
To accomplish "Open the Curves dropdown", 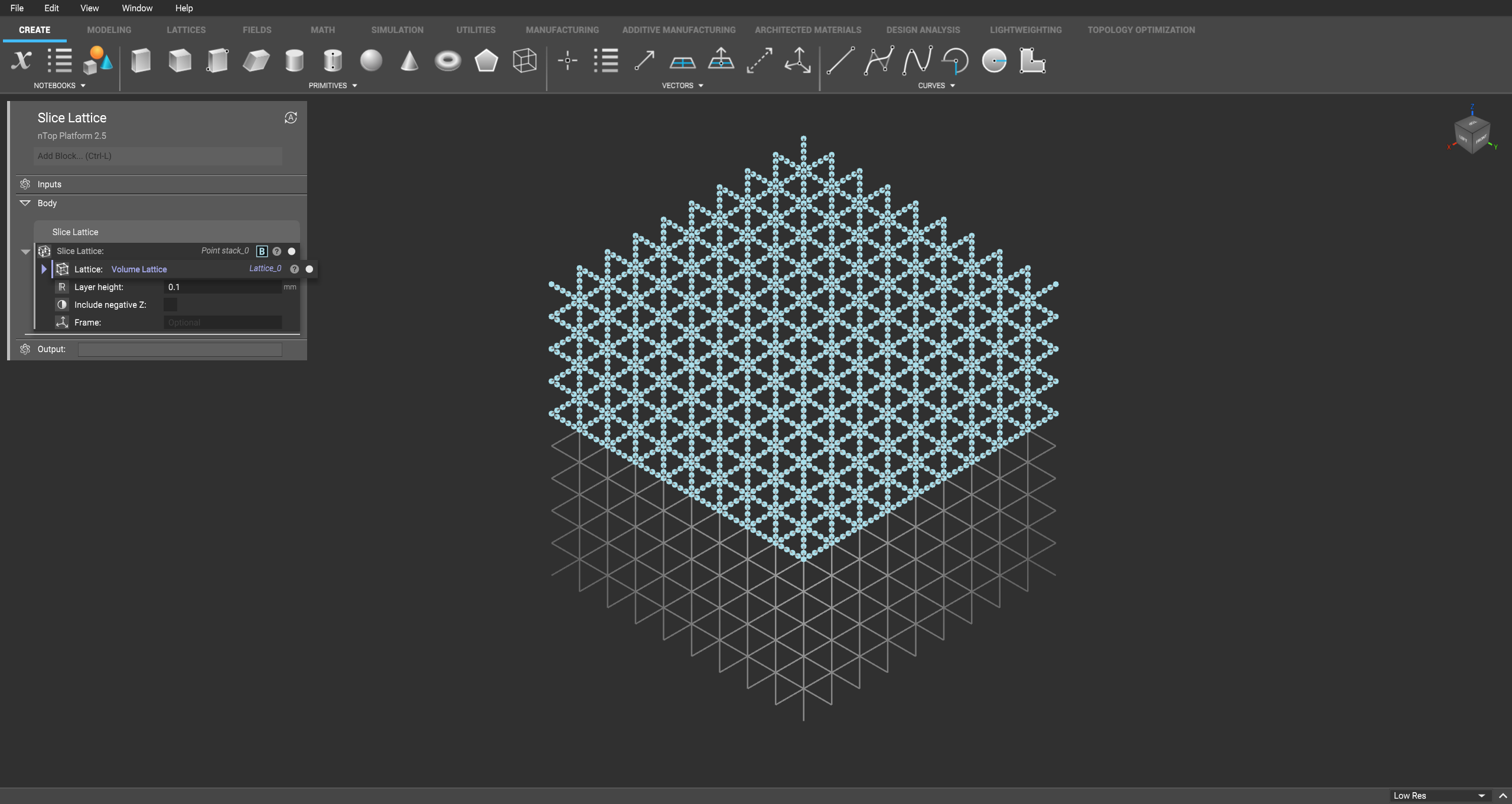I will pos(937,86).
